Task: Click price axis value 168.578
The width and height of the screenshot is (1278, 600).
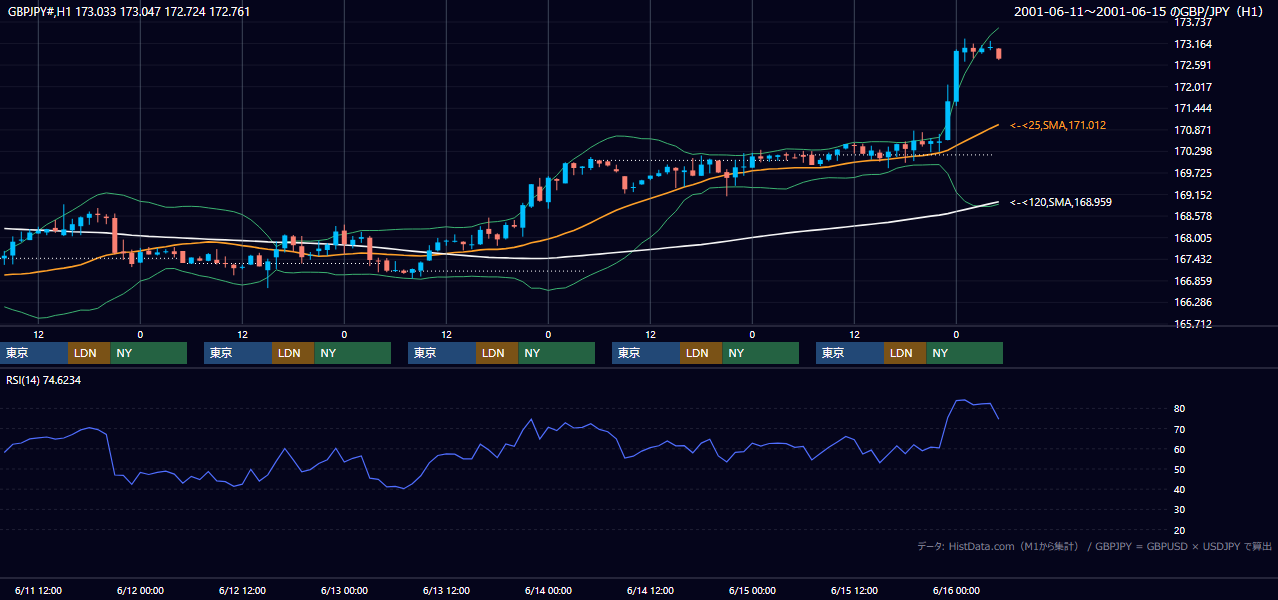Action: point(1192,216)
